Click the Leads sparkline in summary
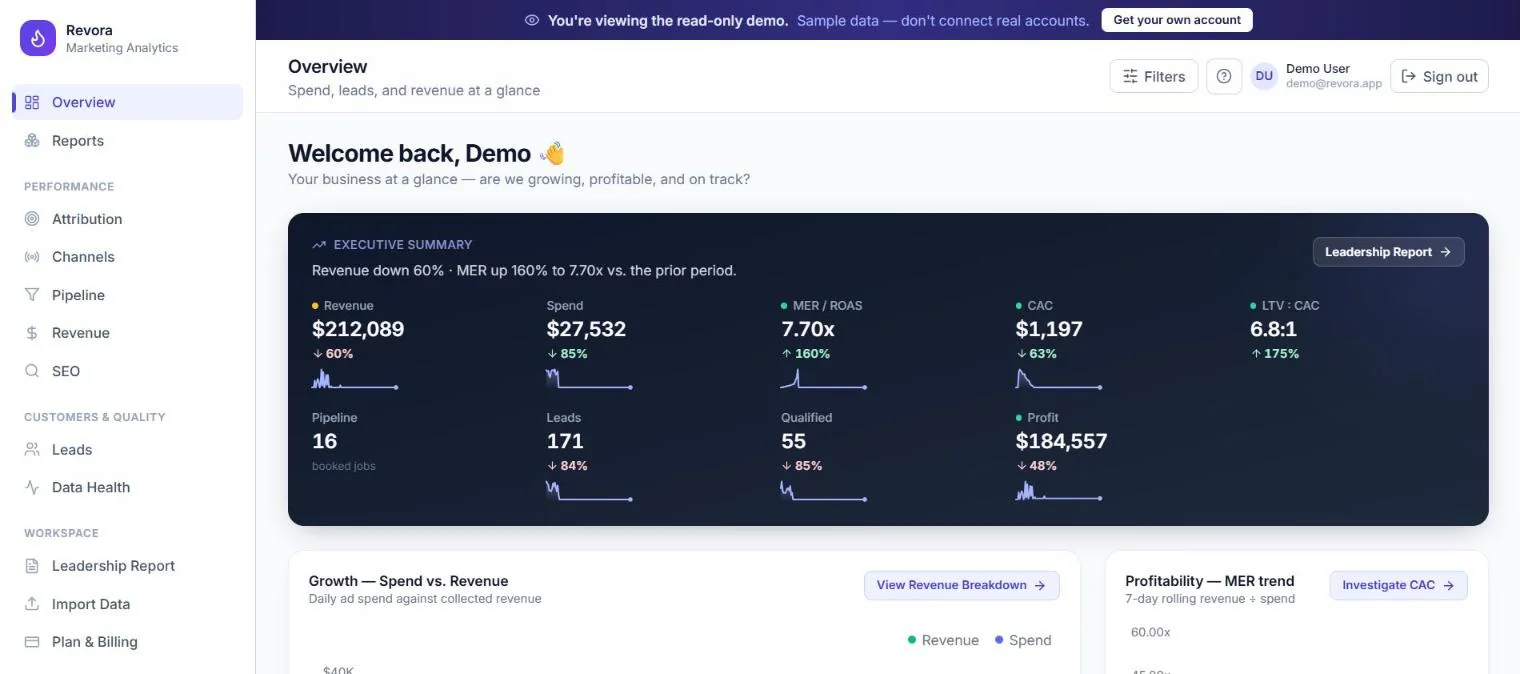 [590, 491]
